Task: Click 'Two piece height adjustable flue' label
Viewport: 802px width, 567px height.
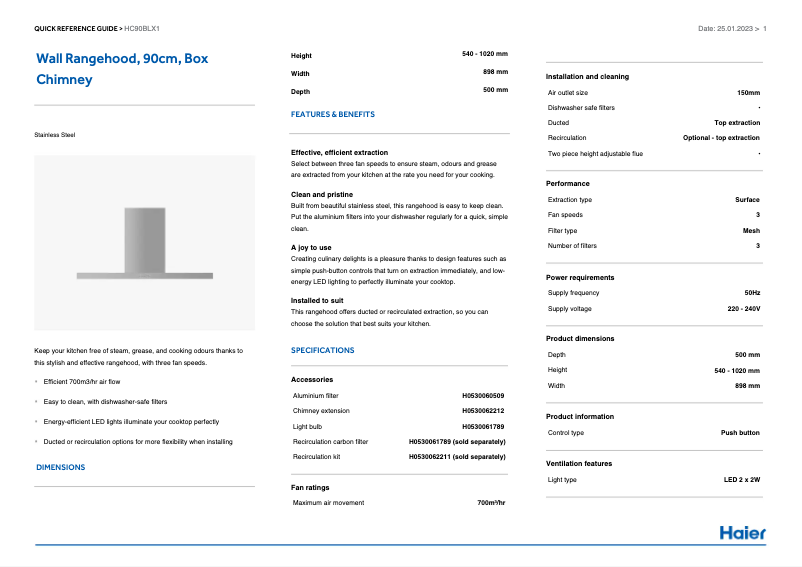Action: pos(595,153)
